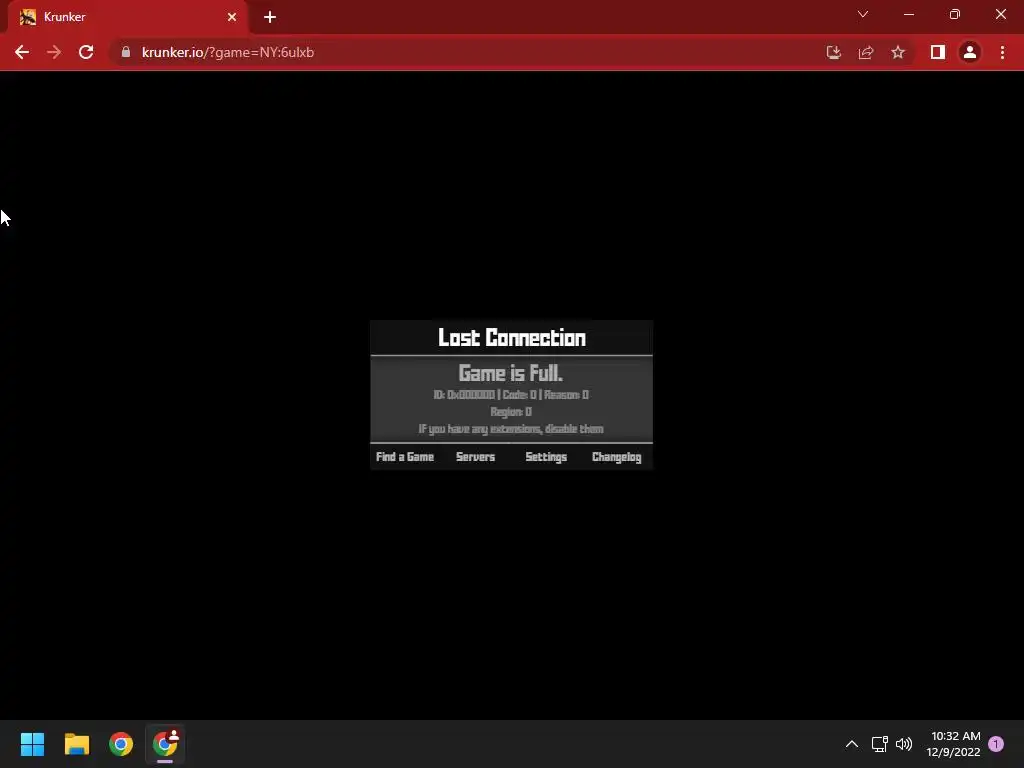
Task: Toggle the browser side panel
Action: tap(938, 52)
